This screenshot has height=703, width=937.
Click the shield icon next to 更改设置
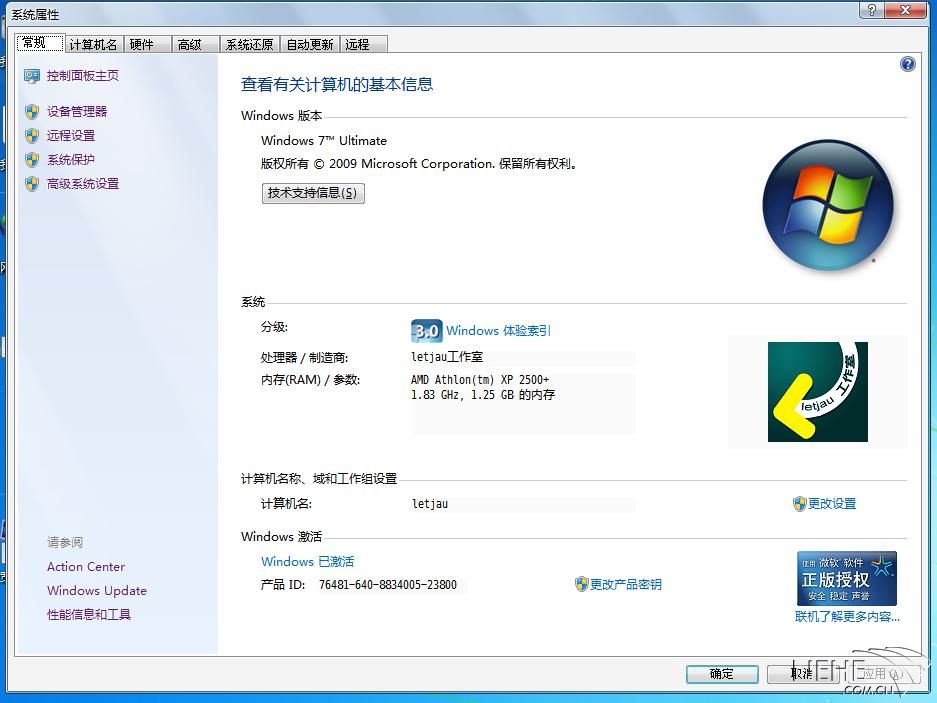pyautogui.click(x=800, y=504)
